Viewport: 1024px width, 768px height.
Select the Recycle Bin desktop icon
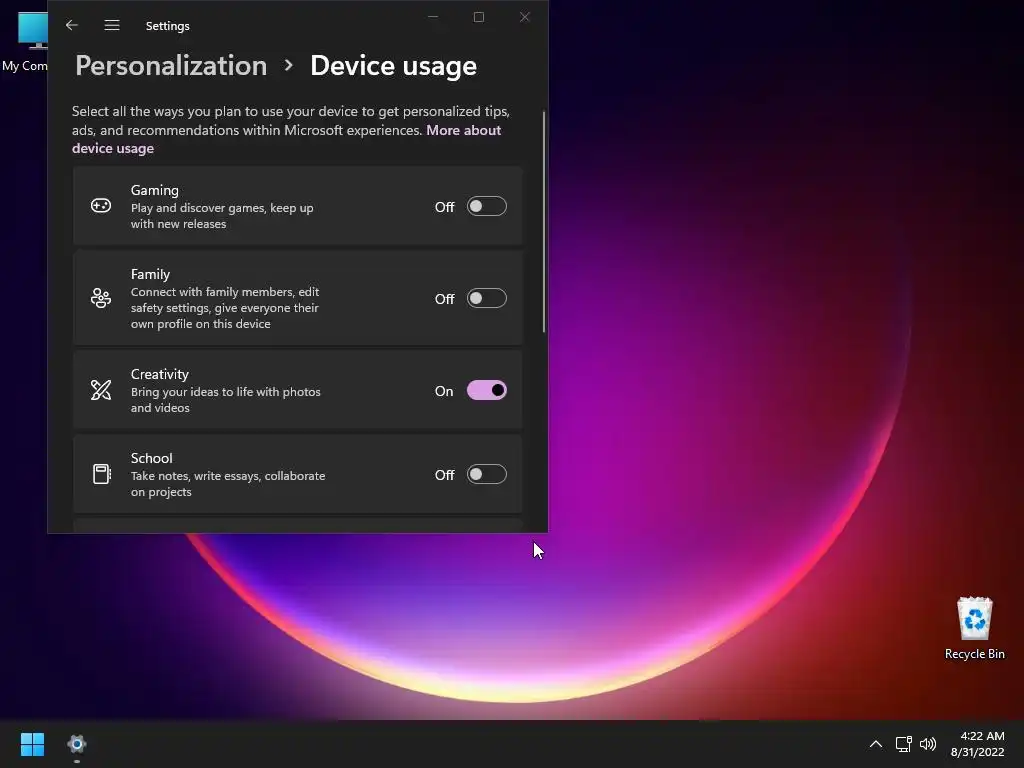974,628
